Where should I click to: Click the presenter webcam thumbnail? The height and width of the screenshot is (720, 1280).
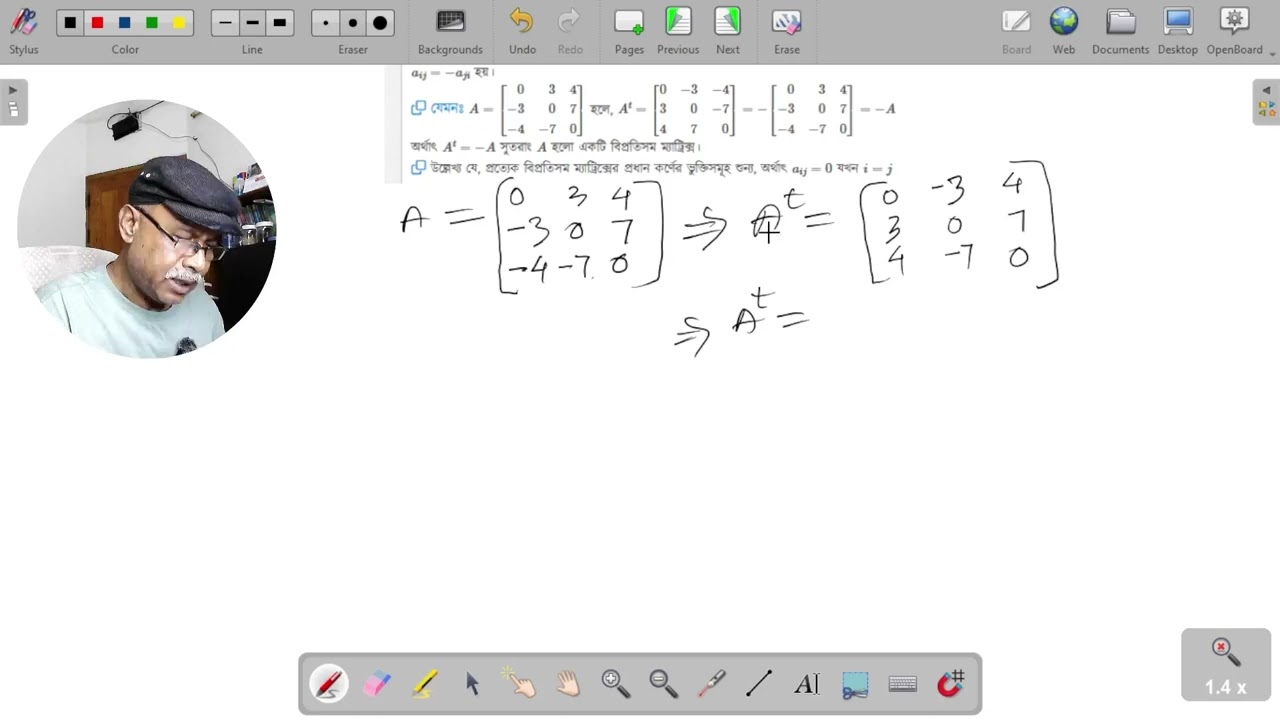click(147, 228)
